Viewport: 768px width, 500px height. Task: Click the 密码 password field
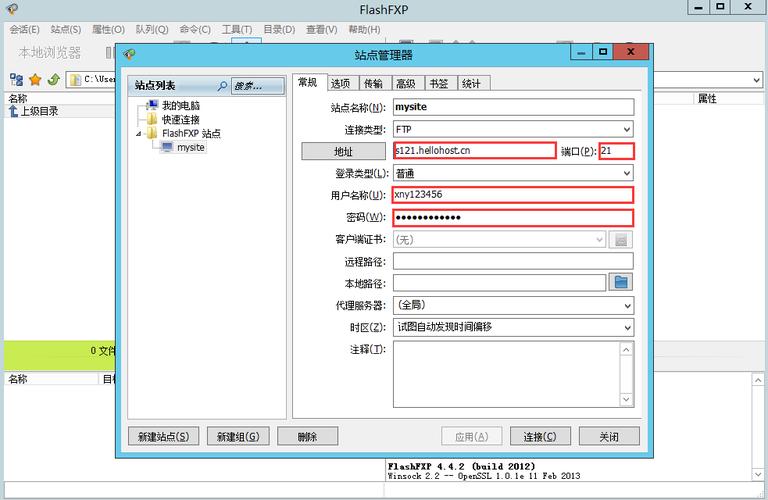tap(512, 218)
